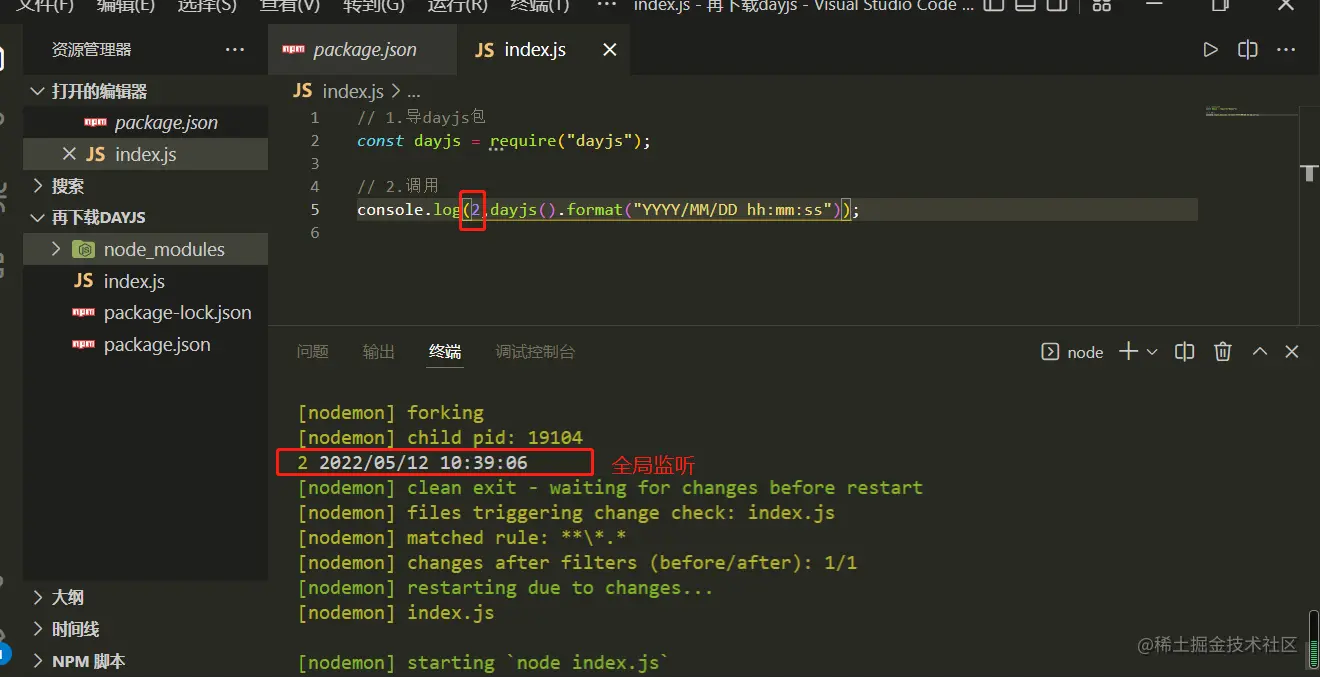Image resolution: width=1320 pixels, height=677 pixels.
Task: Click npm icon beside package-lock.json
Action: (x=84, y=313)
